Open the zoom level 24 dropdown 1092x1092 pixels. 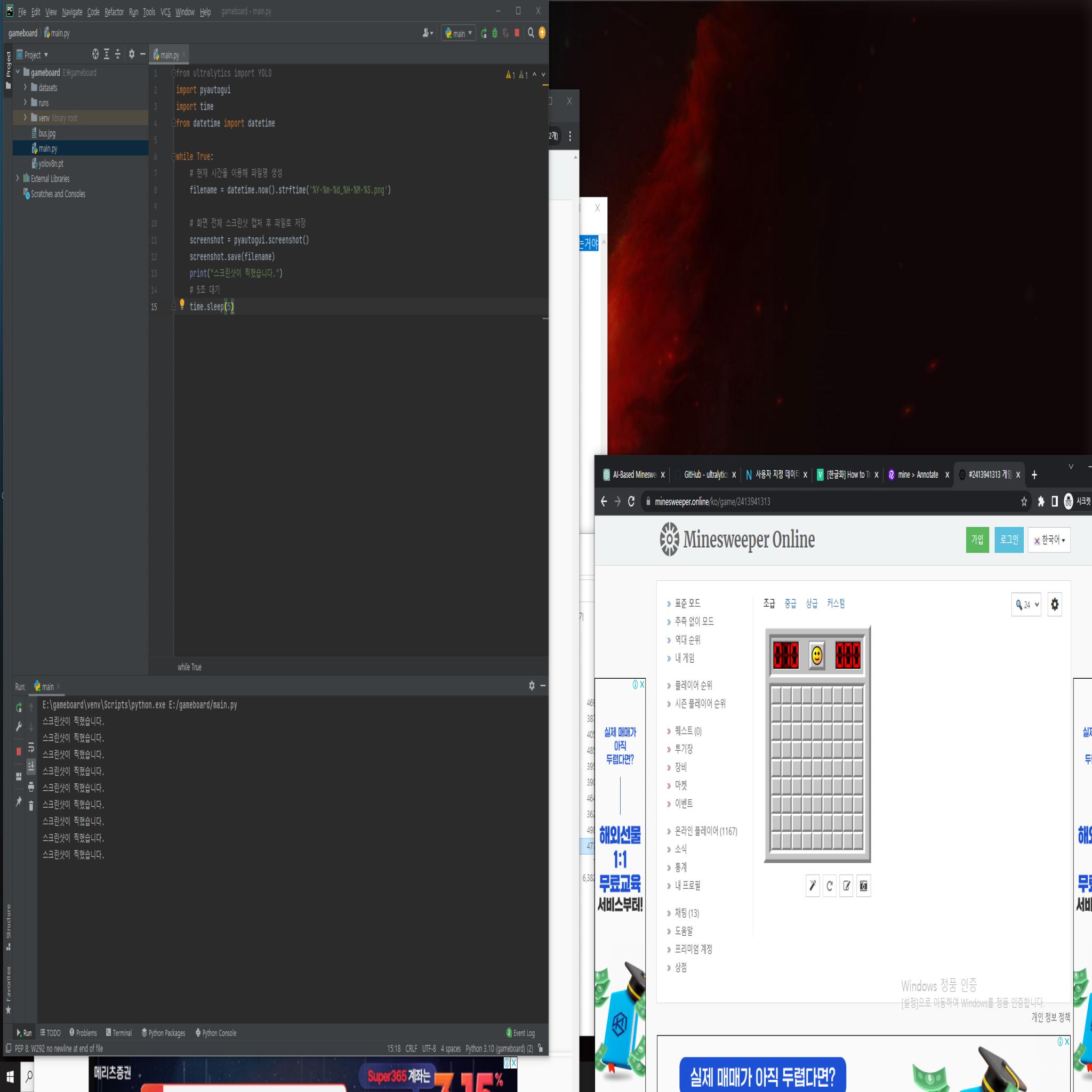[1026, 604]
